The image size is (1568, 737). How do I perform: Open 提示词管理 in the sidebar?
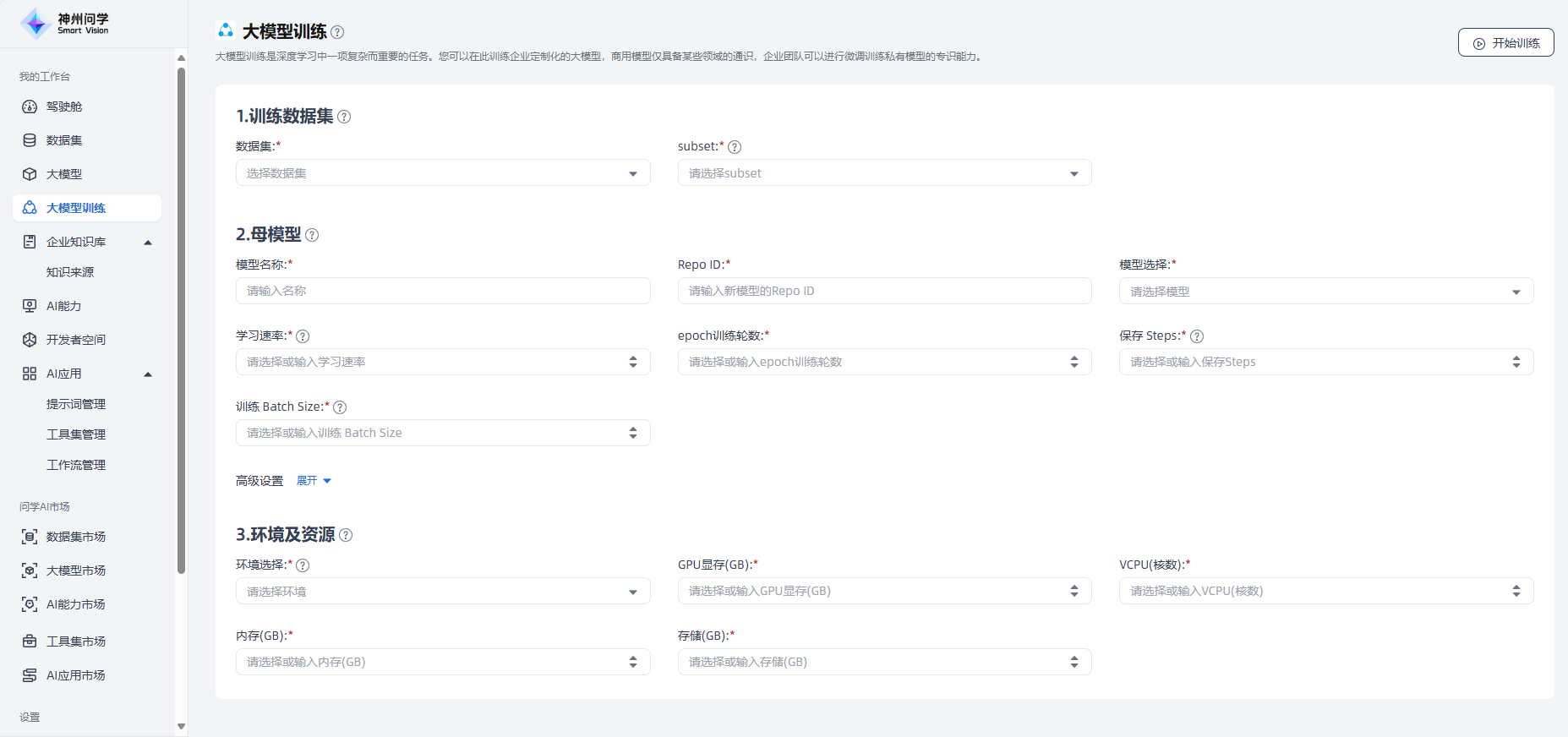76,404
